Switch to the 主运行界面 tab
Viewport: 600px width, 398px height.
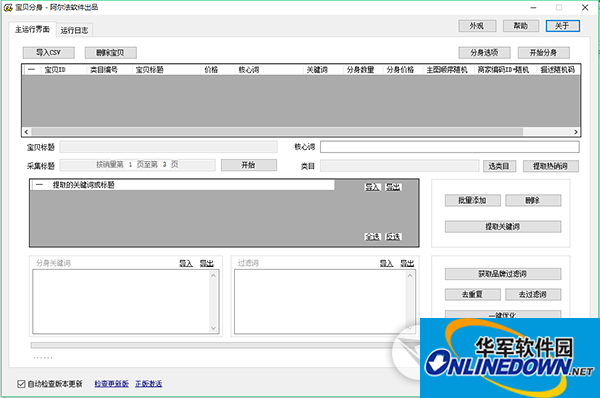[33, 29]
